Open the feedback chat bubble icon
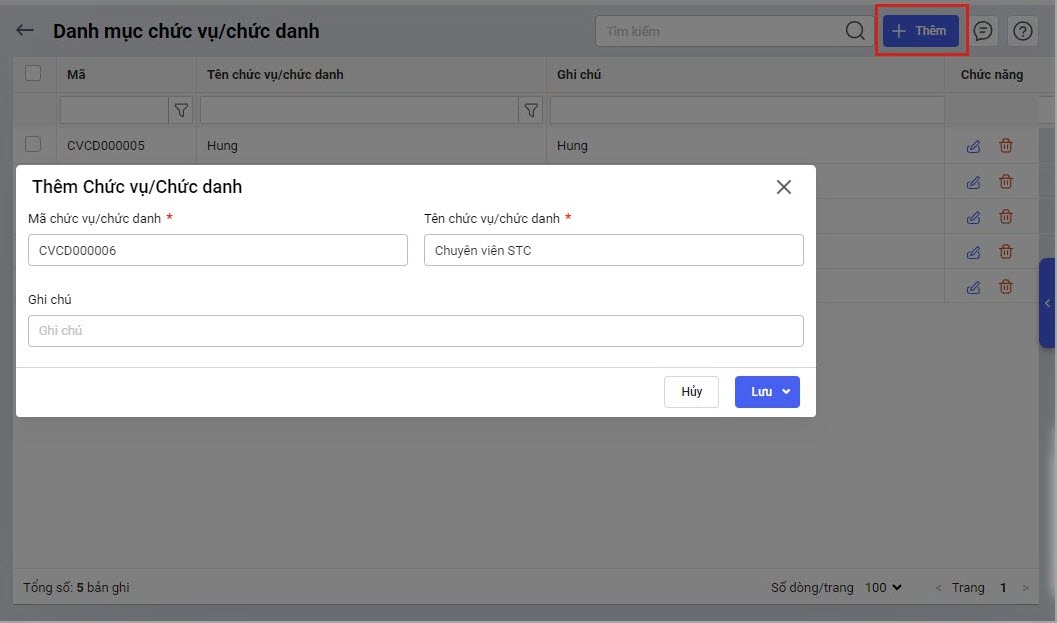Viewport: 1057px width, 623px height. (983, 31)
